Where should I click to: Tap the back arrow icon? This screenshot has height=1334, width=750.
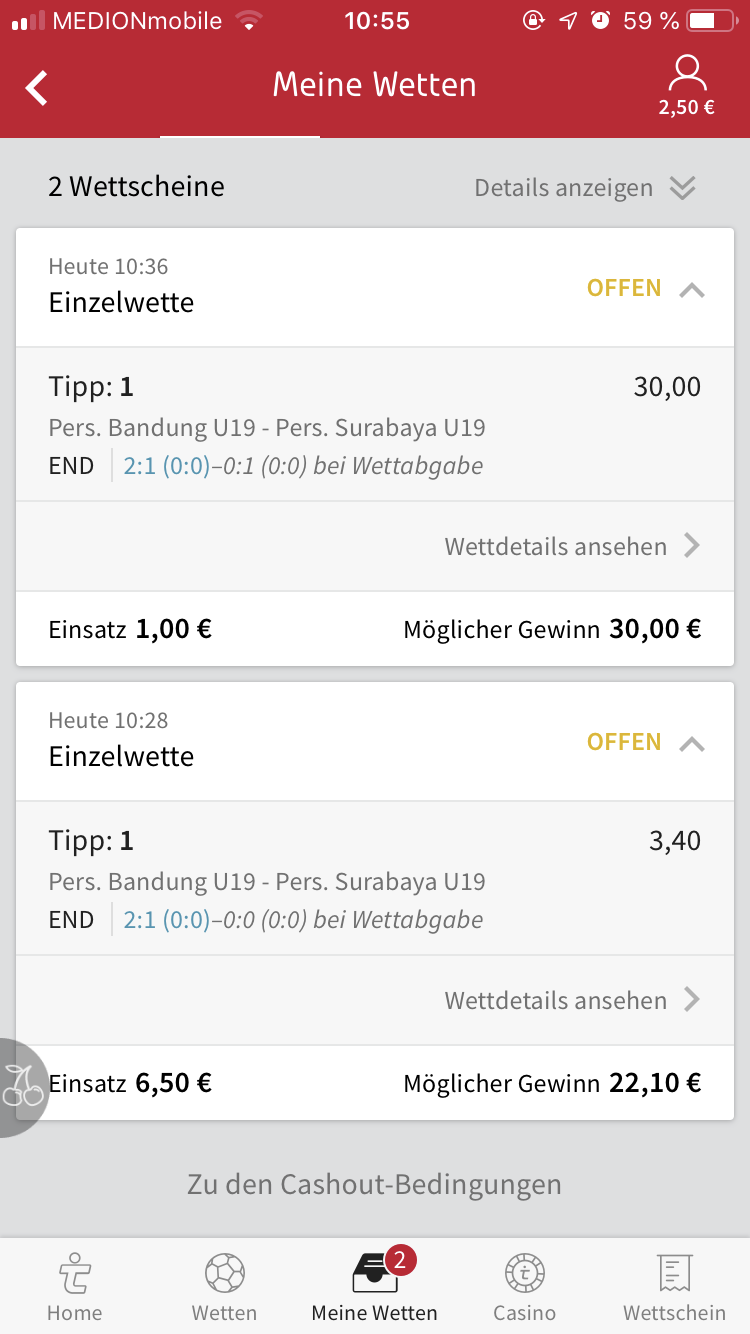37,87
